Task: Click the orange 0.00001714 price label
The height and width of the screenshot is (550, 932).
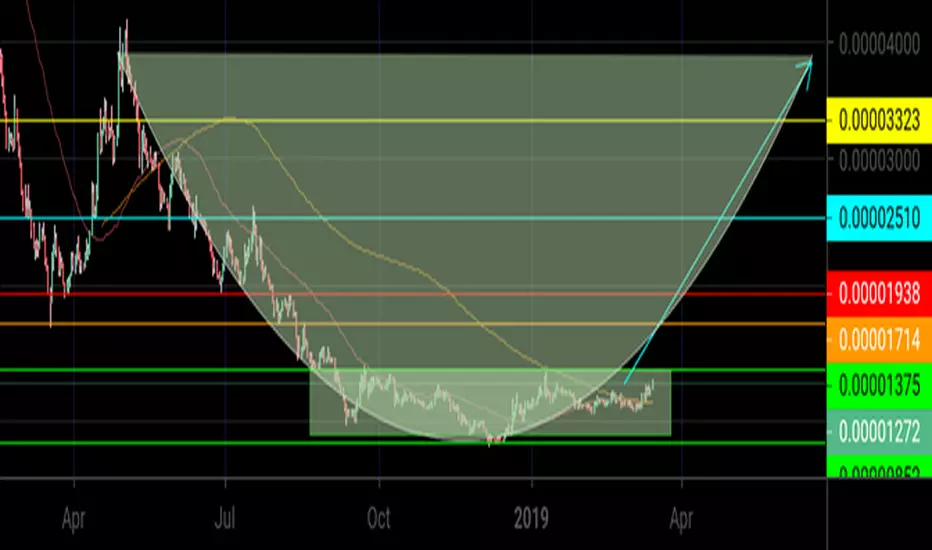Action: click(879, 340)
